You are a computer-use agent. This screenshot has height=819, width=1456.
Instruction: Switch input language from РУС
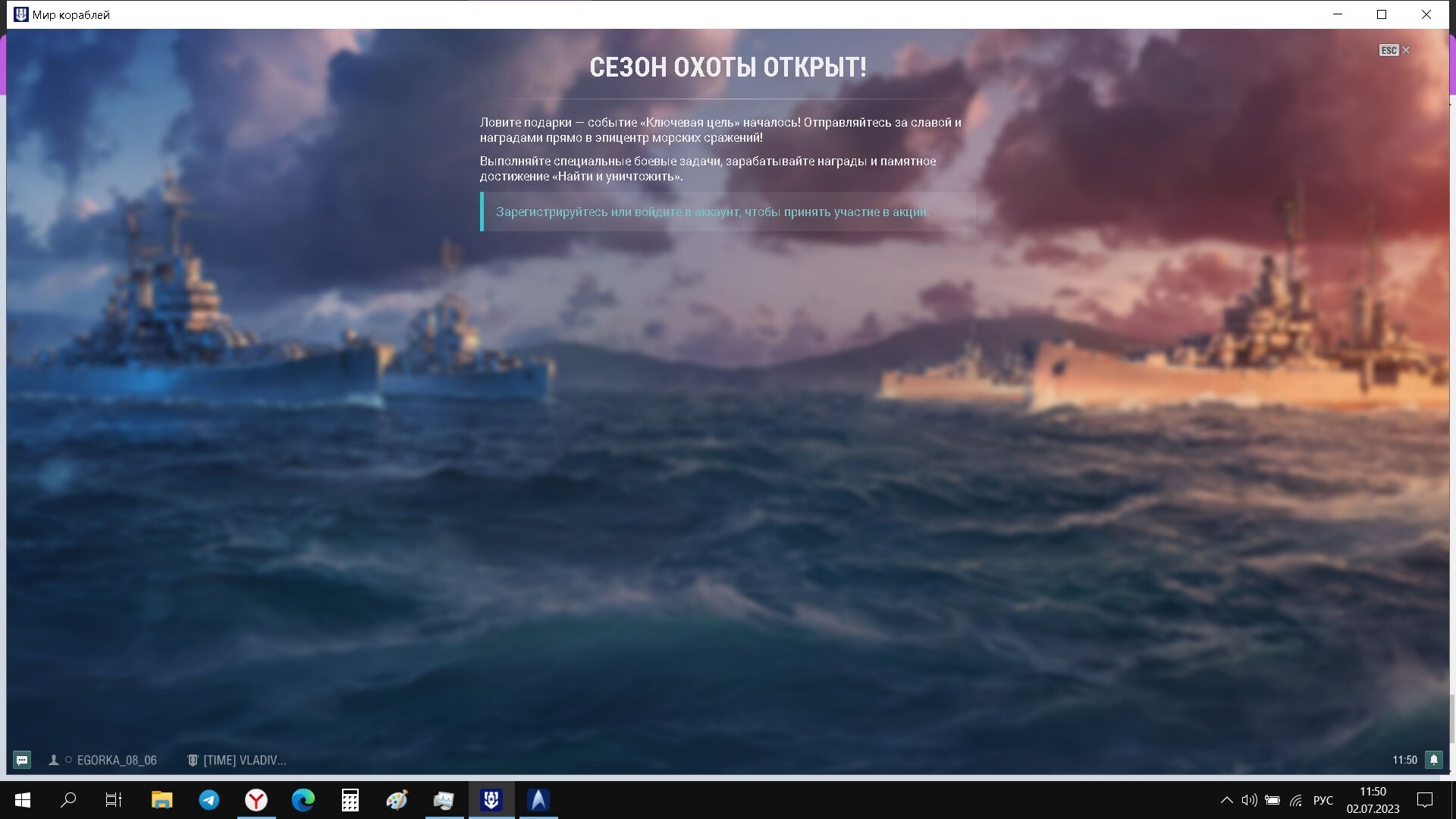(1323, 800)
